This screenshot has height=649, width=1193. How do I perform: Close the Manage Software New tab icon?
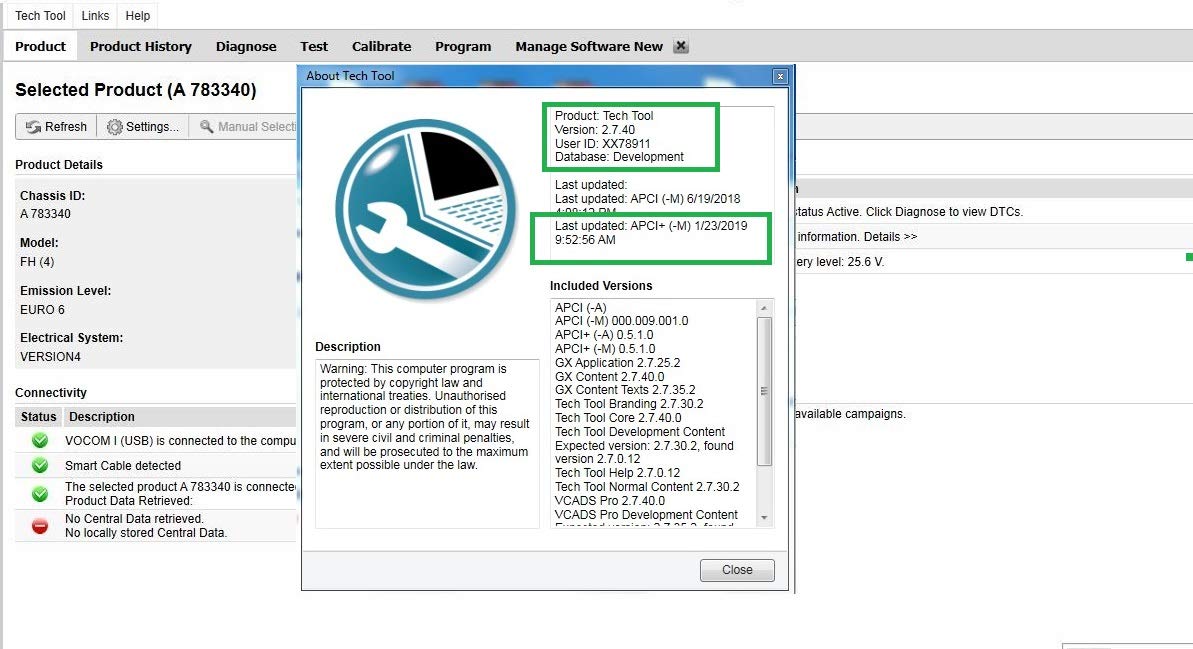click(x=680, y=46)
